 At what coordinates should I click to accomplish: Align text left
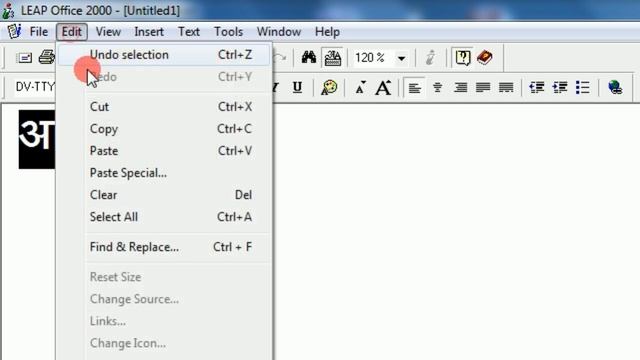(415, 87)
